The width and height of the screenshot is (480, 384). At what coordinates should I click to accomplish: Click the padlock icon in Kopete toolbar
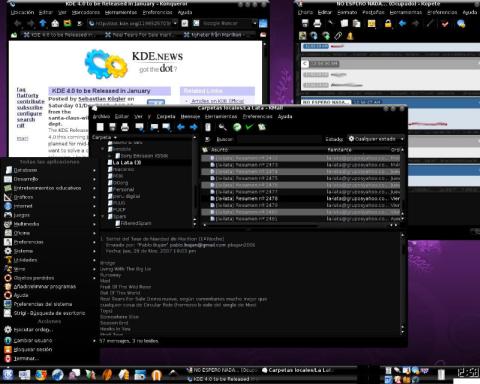tap(388, 23)
